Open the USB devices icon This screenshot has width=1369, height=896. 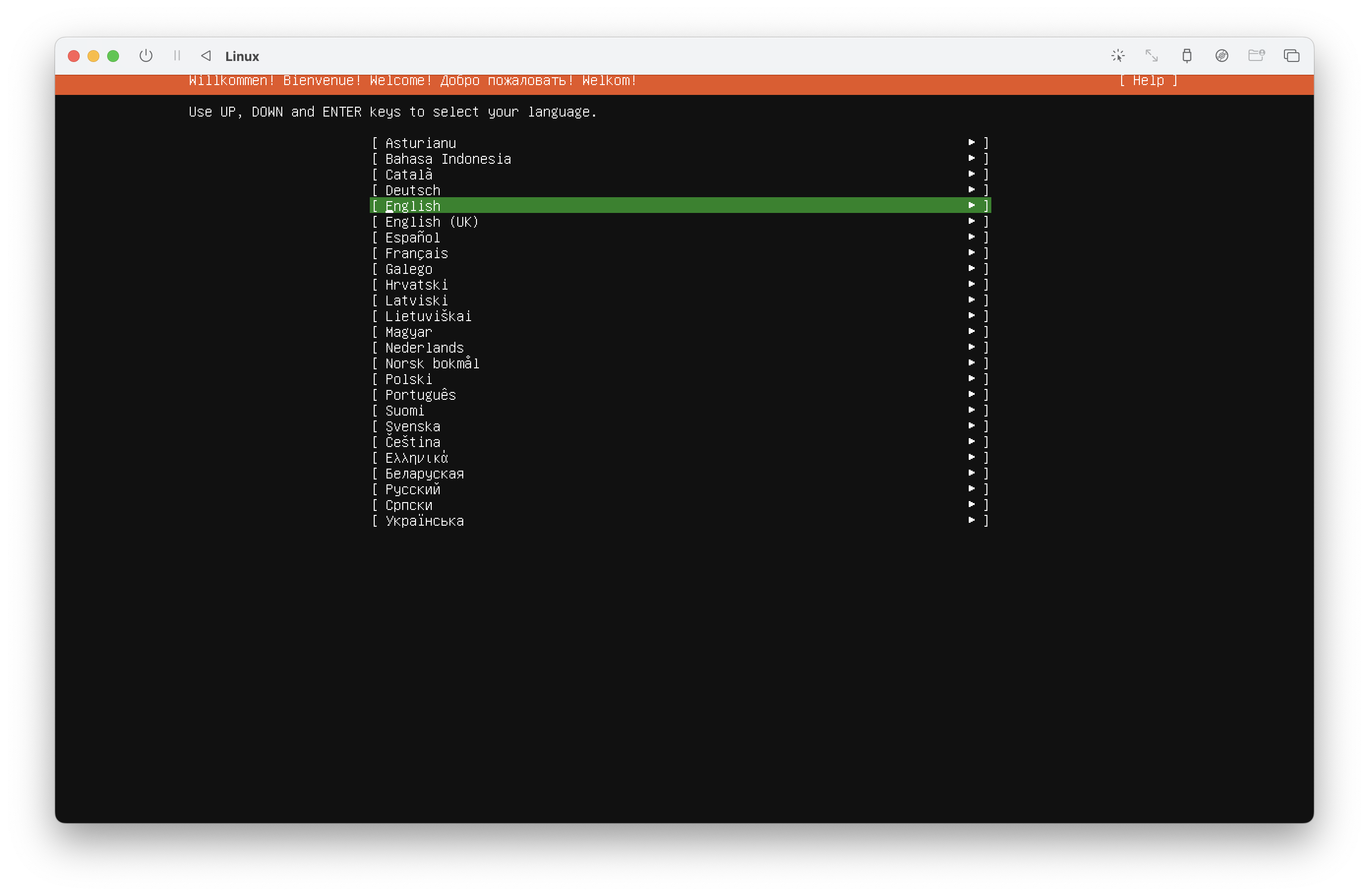click(x=1187, y=56)
